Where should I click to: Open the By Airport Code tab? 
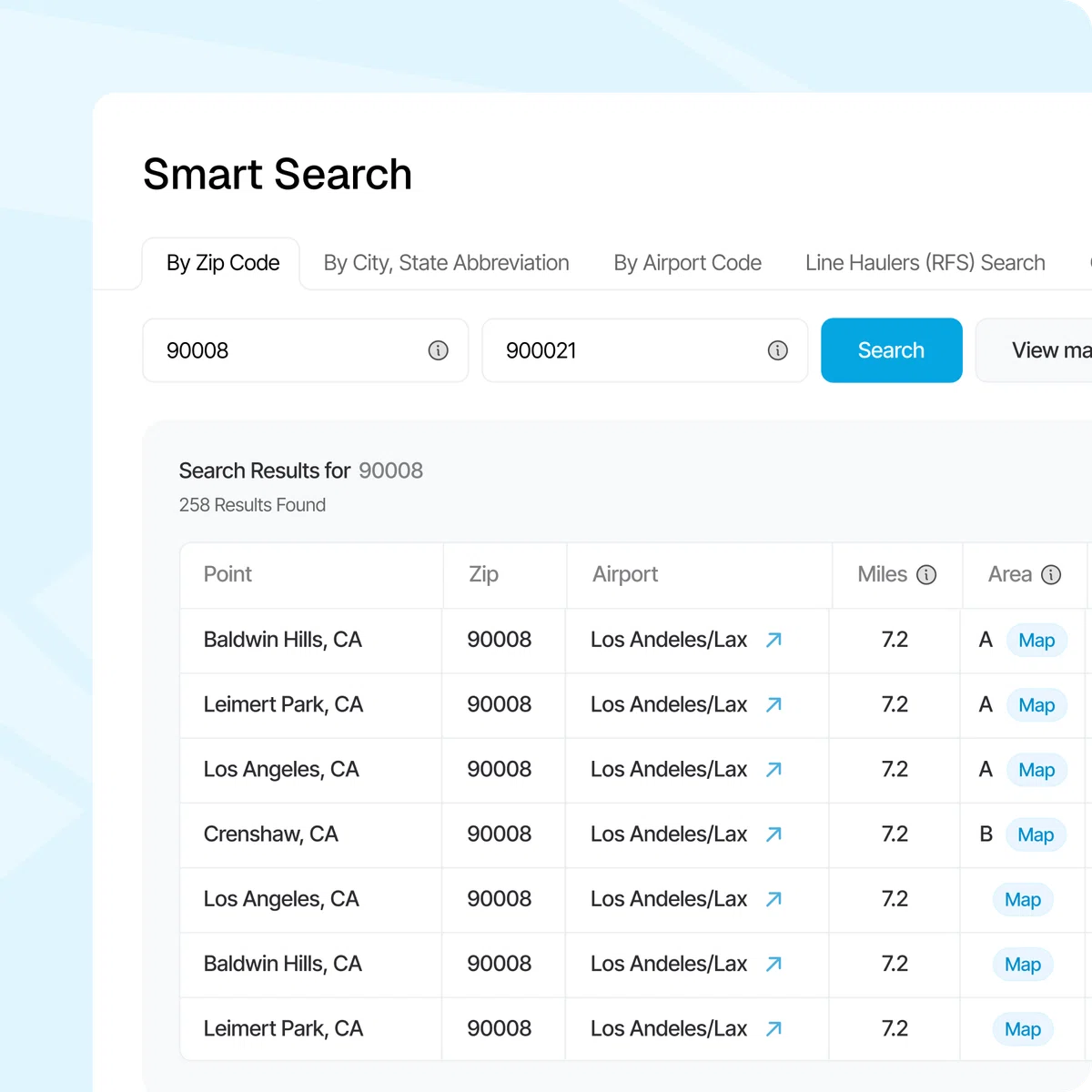[687, 263]
